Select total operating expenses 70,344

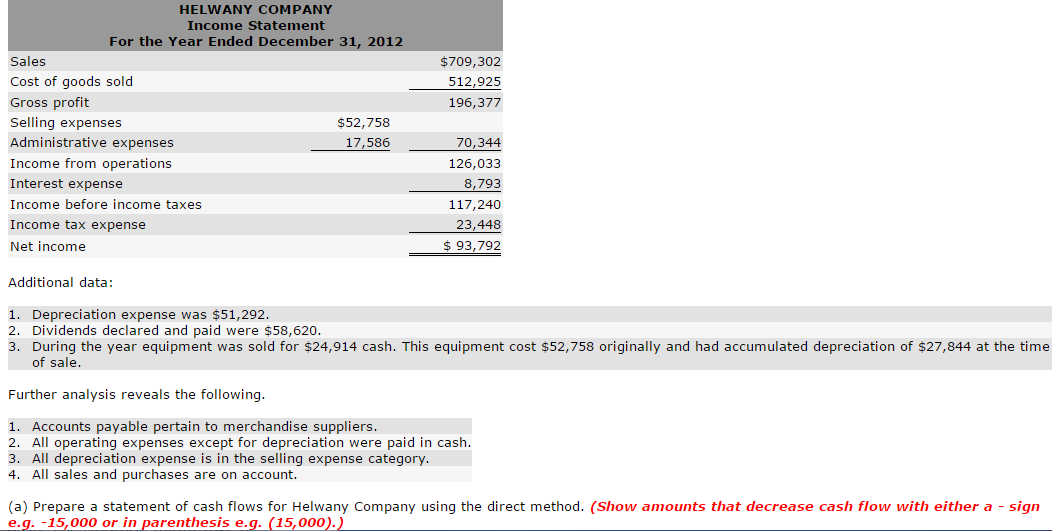pos(478,143)
